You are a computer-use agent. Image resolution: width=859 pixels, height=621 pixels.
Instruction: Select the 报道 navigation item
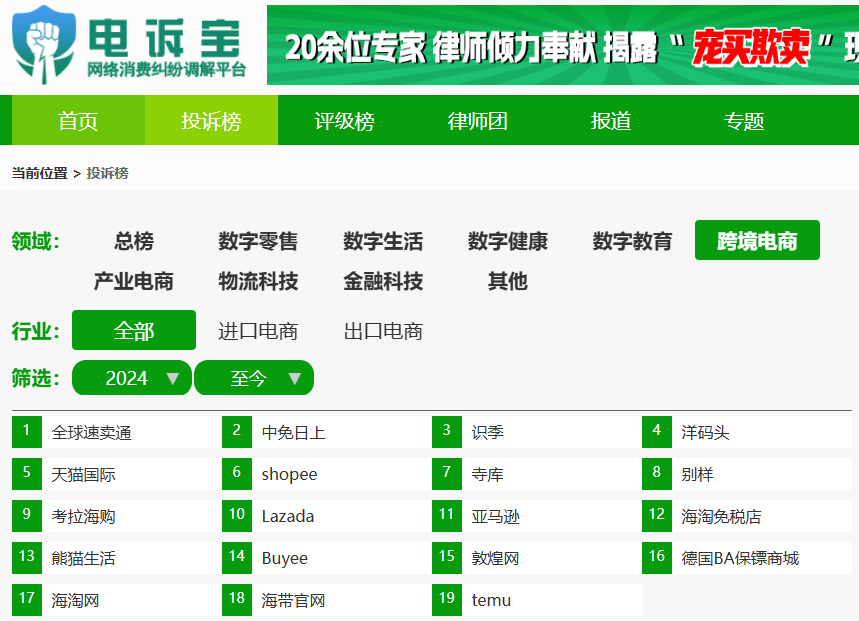[x=611, y=120]
